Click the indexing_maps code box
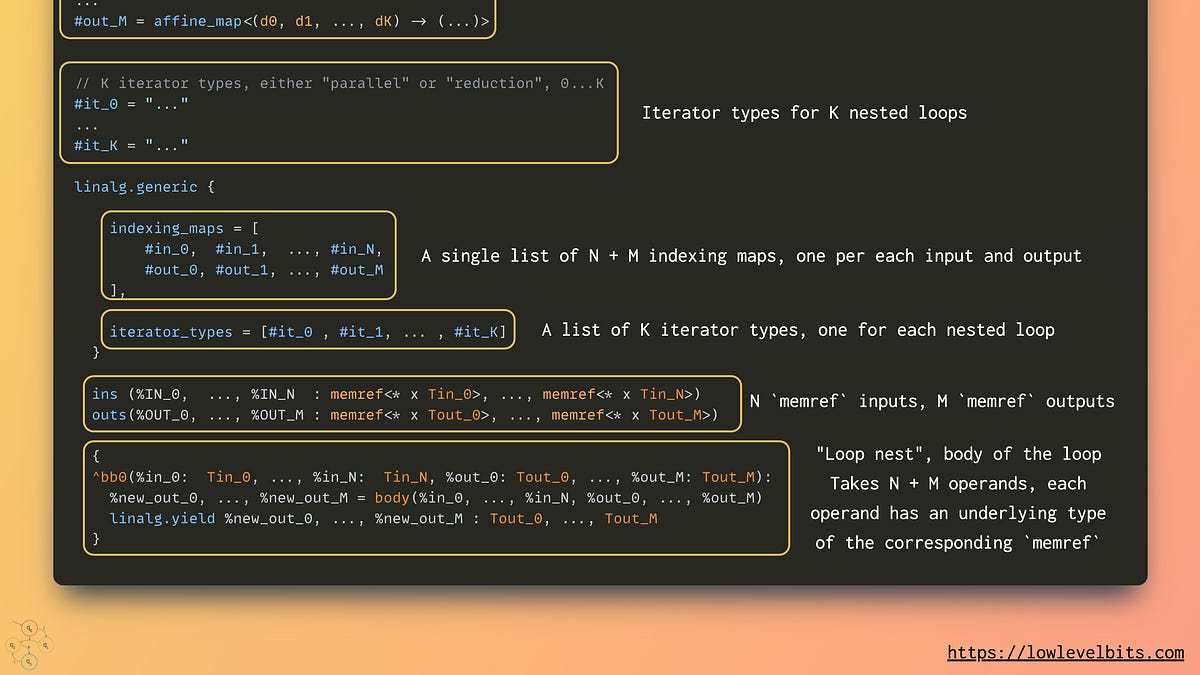The width and height of the screenshot is (1200, 675). (248, 255)
